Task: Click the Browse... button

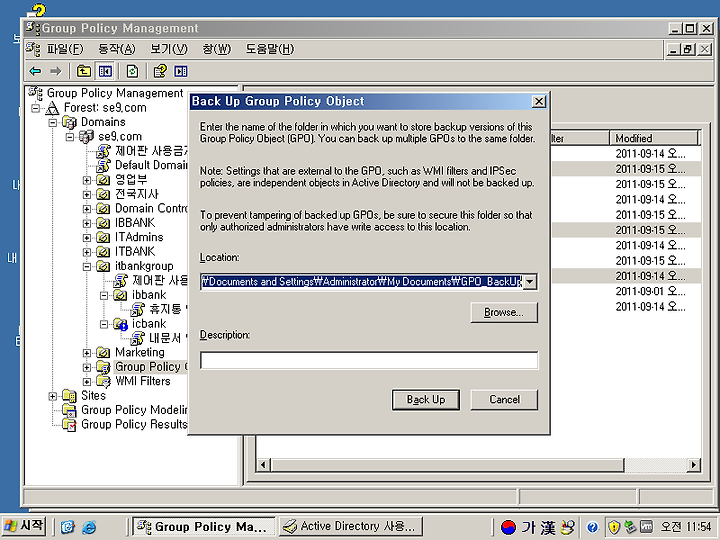Action: click(504, 312)
